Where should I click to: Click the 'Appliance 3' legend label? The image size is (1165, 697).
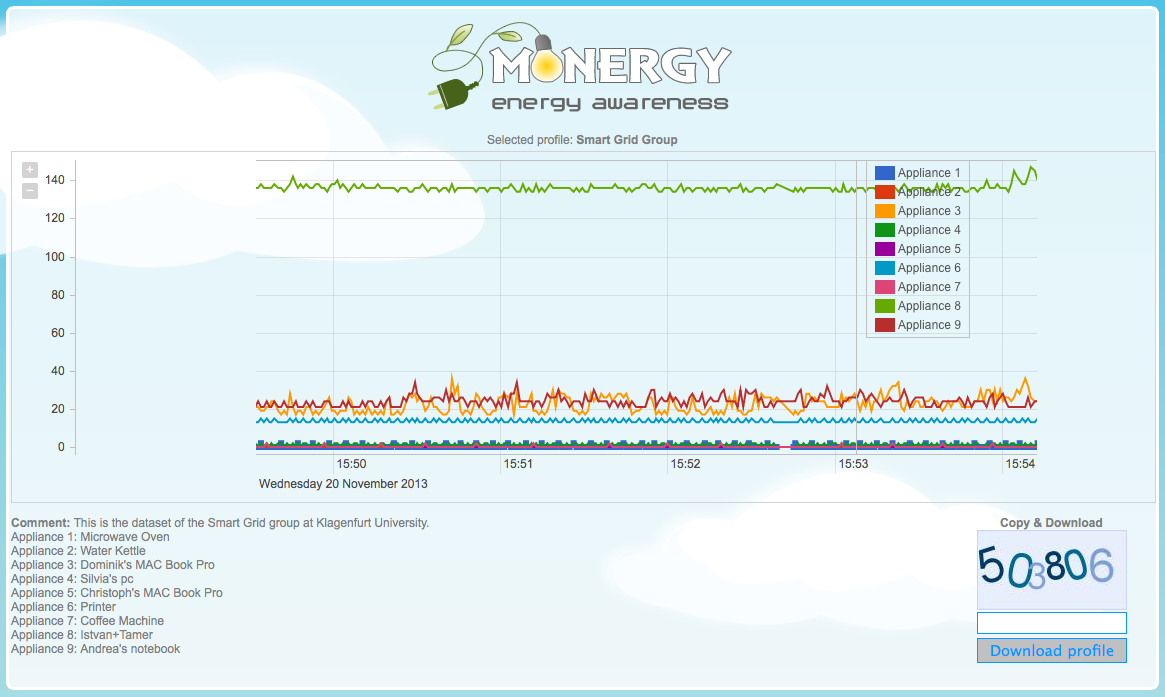(929, 211)
